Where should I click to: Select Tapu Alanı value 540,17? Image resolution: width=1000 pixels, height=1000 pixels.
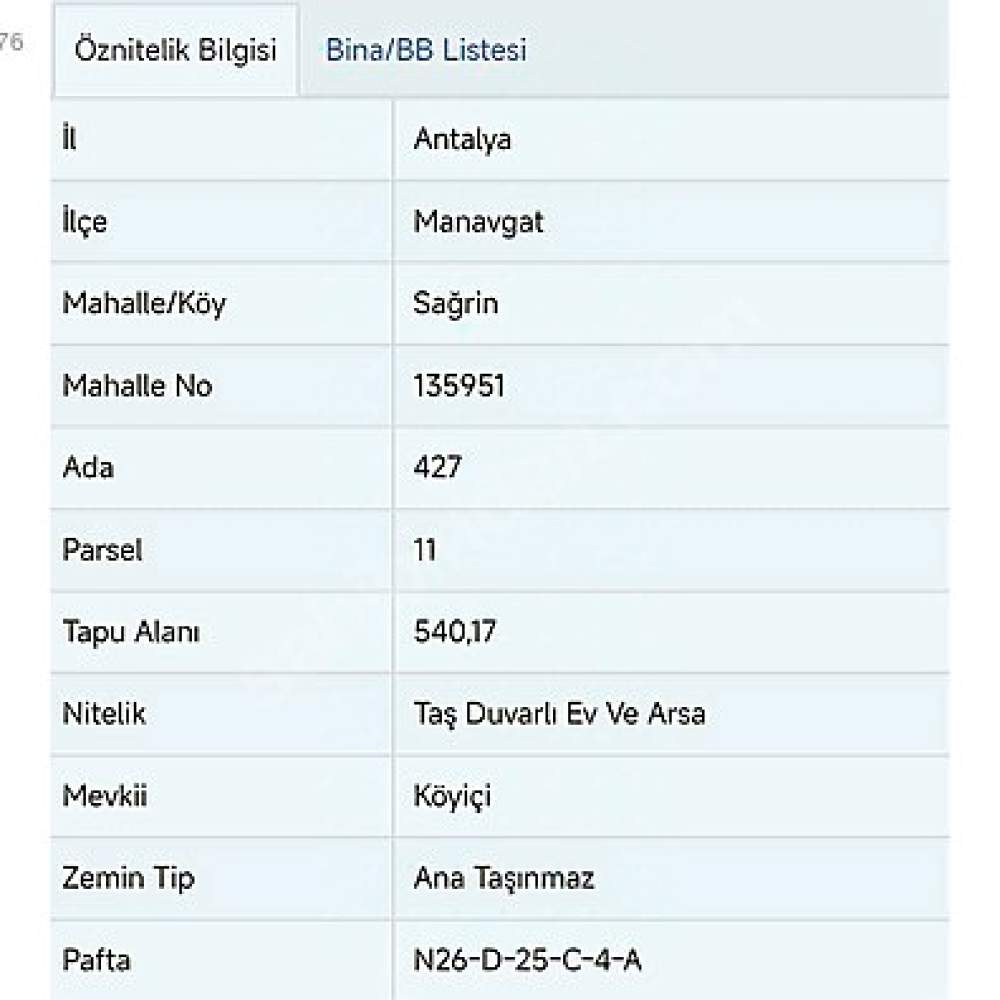(x=454, y=632)
